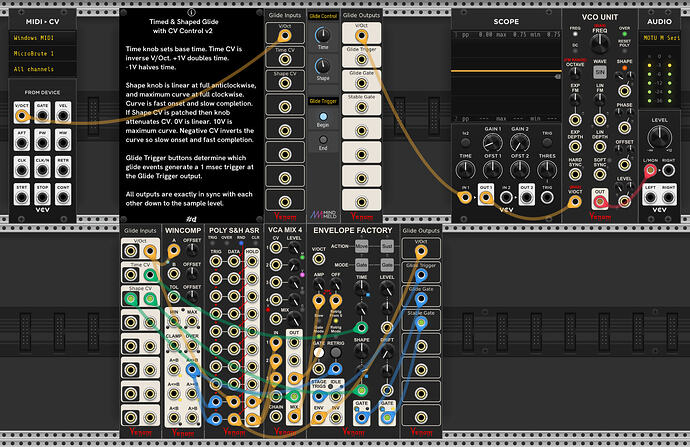Click the INV output jack on Envelope Factory

point(335,417)
